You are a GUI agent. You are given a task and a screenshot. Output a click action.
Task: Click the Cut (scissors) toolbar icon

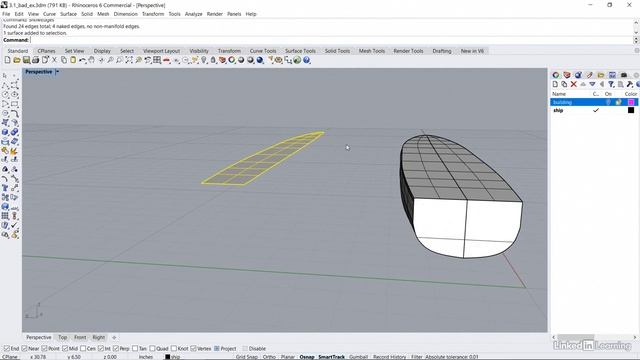(x=54, y=60)
